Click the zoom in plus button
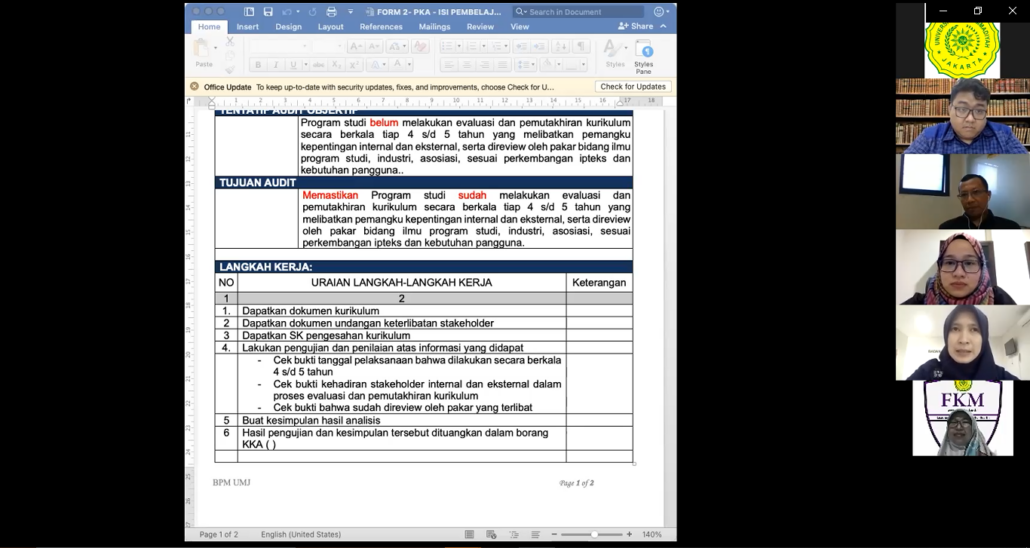Screen dimensions: 1030x548 pos(629,534)
